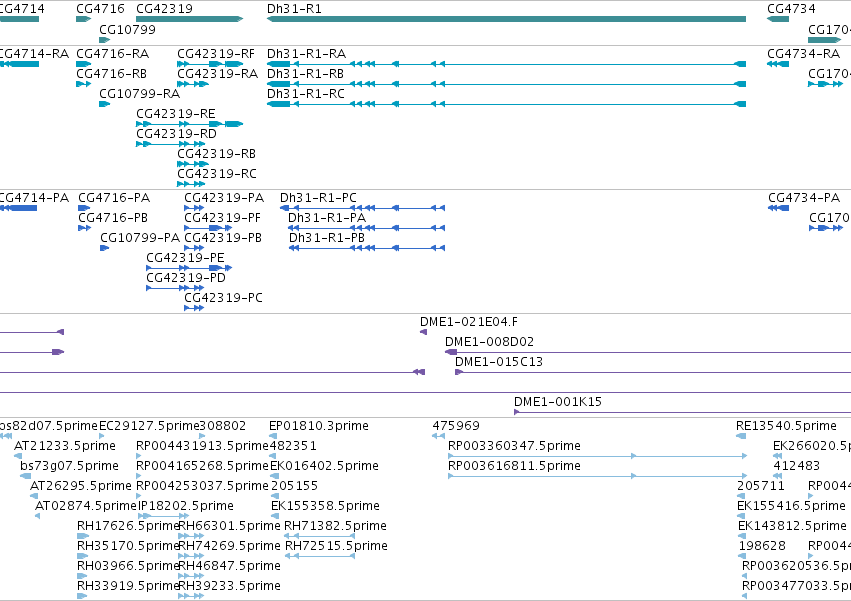
Task: Click EST RH72515.5prime label
Action: 336,547
